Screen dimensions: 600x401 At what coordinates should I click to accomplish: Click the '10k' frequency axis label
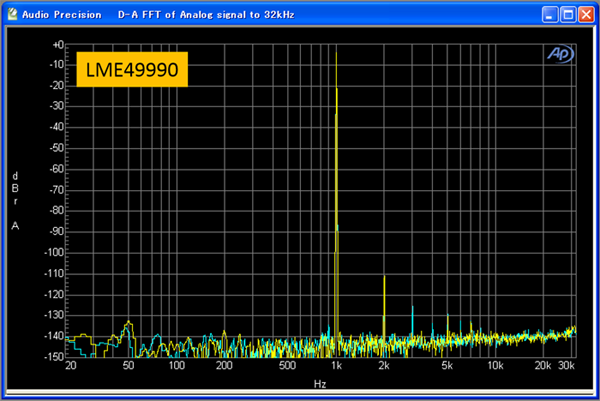pos(495,366)
